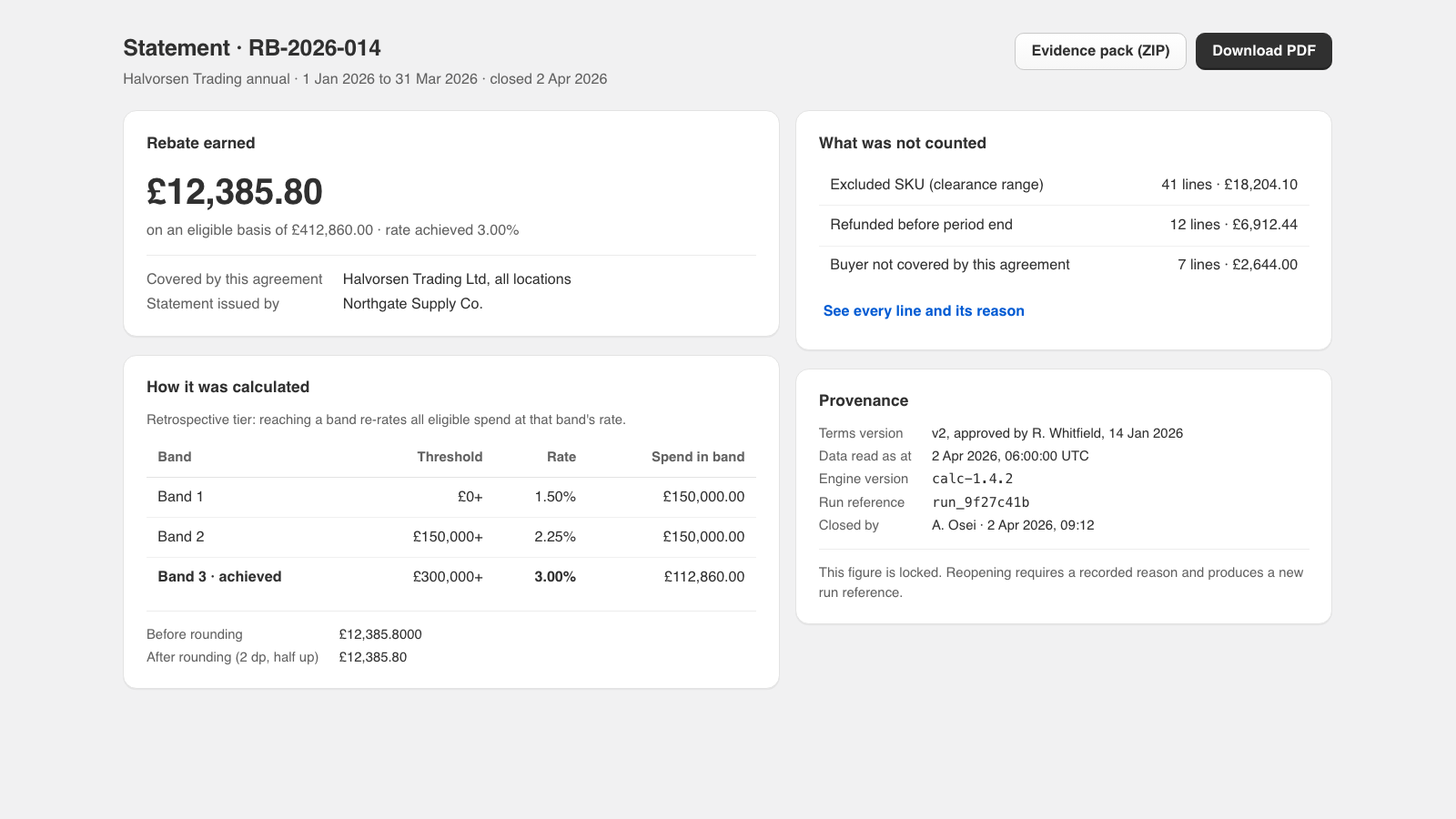Image resolution: width=1456 pixels, height=819 pixels.
Task: Click the data read timestamp 06:00:00 UTC
Action: (x=1010, y=456)
